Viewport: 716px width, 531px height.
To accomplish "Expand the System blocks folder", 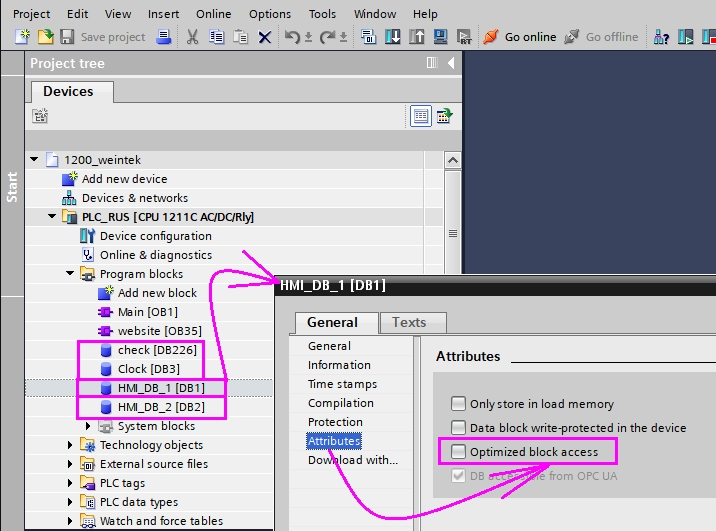I will pyautogui.click(x=88, y=426).
